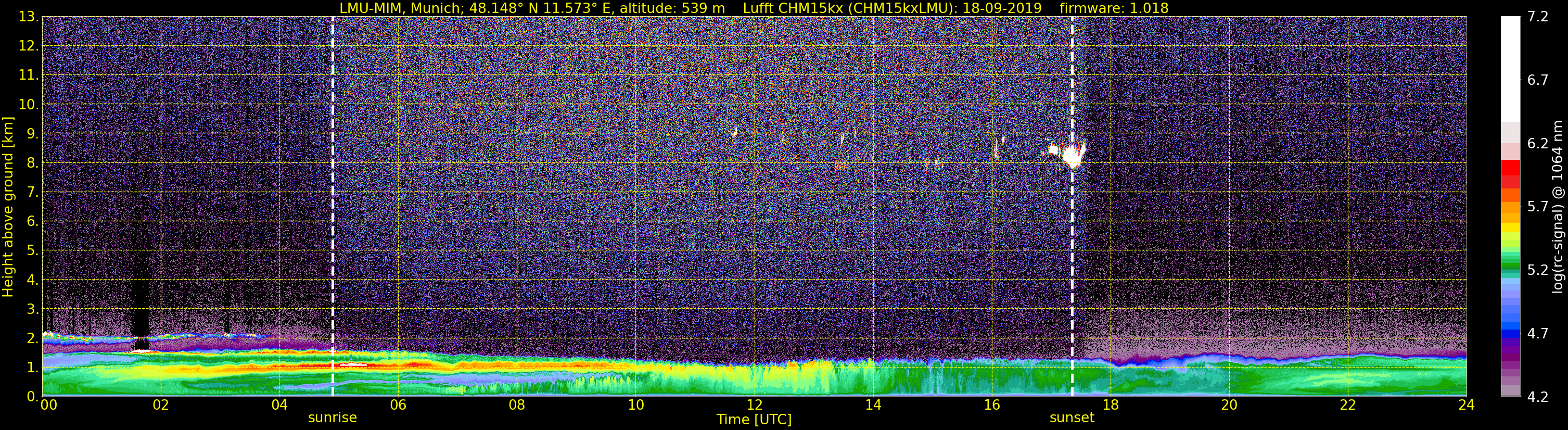Click the height axis tick '7.'
1568x430 pixels.
pos(33,192)
